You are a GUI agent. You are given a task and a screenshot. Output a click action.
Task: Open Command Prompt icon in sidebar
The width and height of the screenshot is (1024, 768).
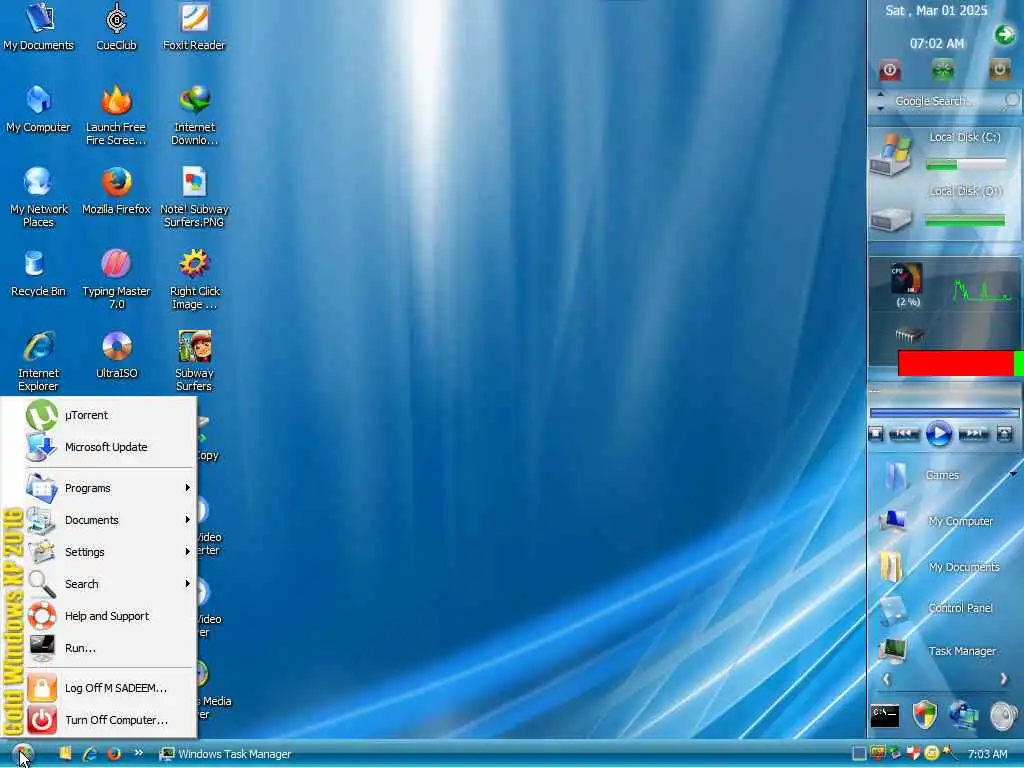point(885,716)
